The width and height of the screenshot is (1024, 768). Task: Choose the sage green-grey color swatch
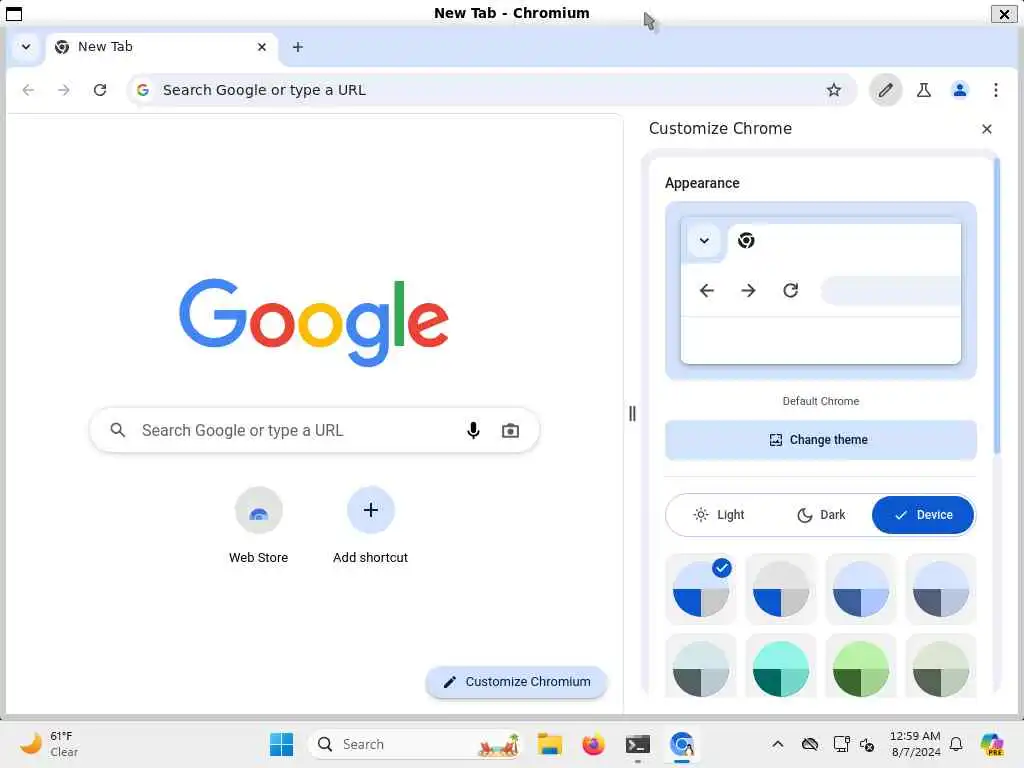tap(940, 667)
